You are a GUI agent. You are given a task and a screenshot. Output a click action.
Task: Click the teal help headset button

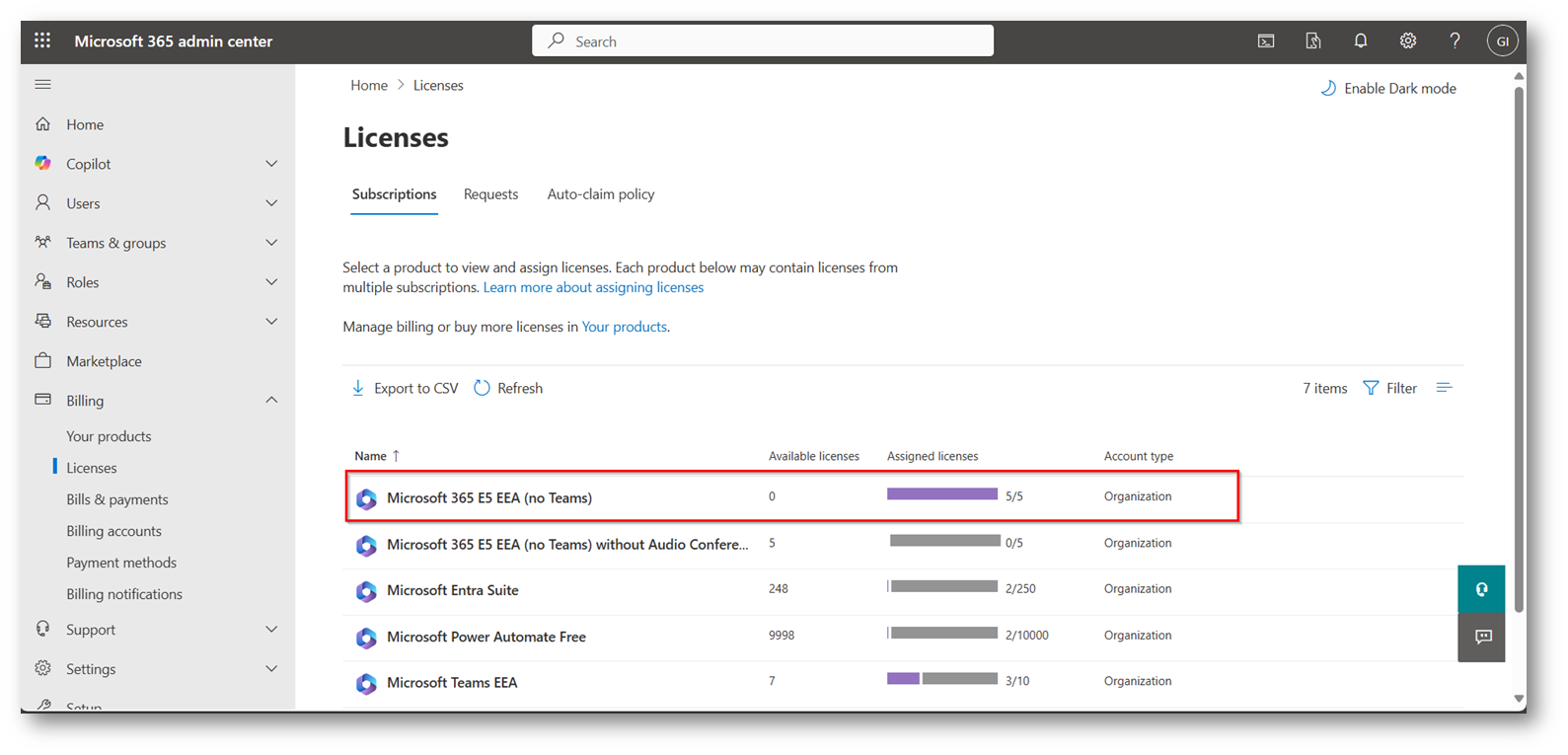click(x=1482, y=589)
